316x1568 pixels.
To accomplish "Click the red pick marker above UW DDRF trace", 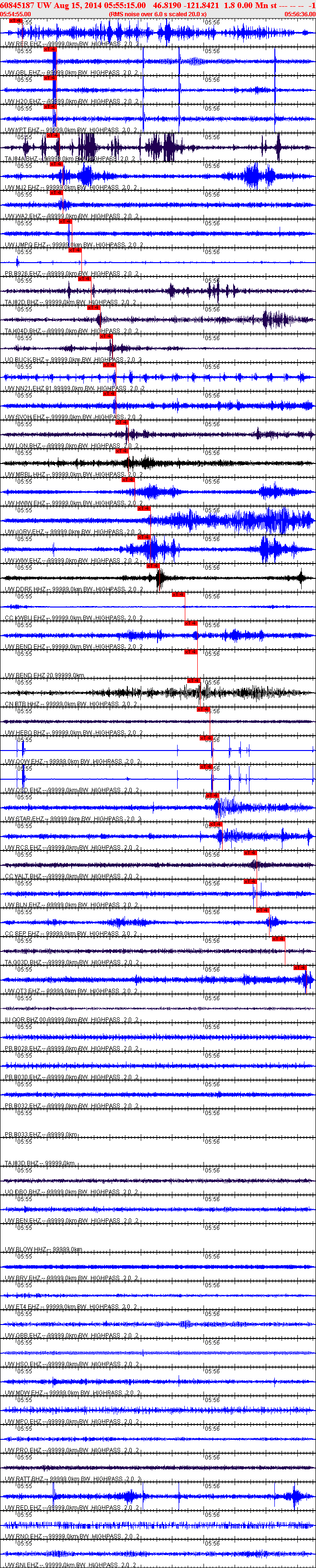I will point(153,566).
